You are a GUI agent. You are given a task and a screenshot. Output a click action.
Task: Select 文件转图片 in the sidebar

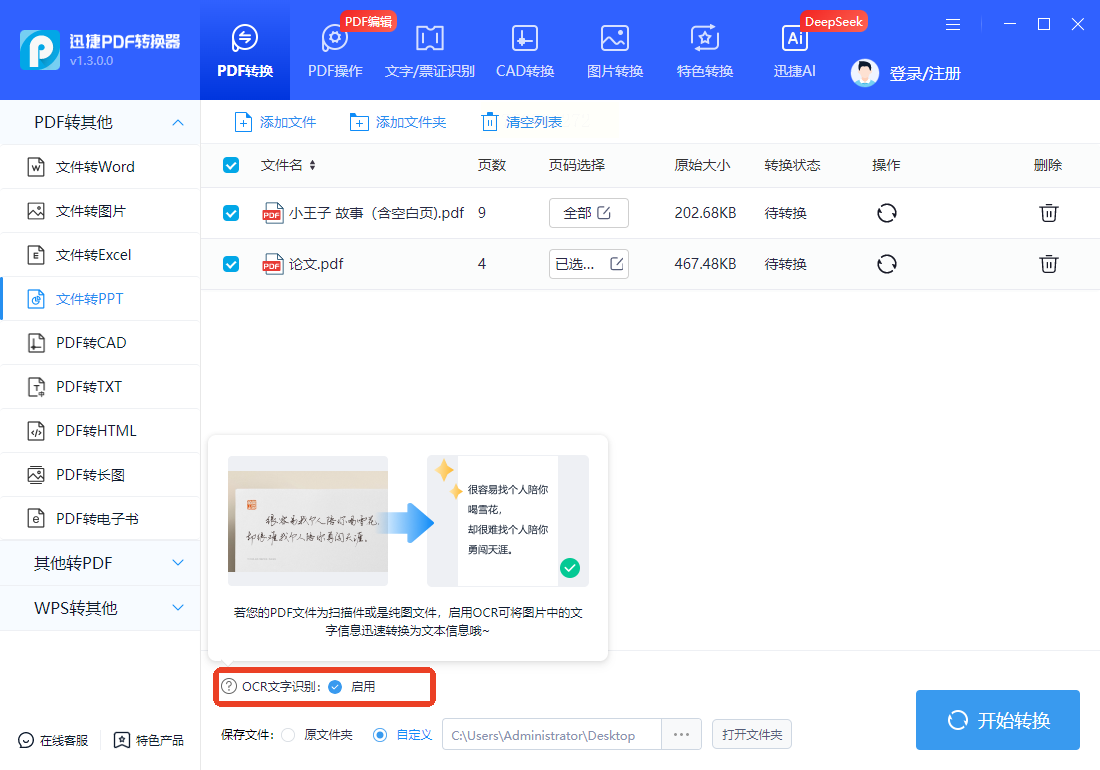coord(100,211)
